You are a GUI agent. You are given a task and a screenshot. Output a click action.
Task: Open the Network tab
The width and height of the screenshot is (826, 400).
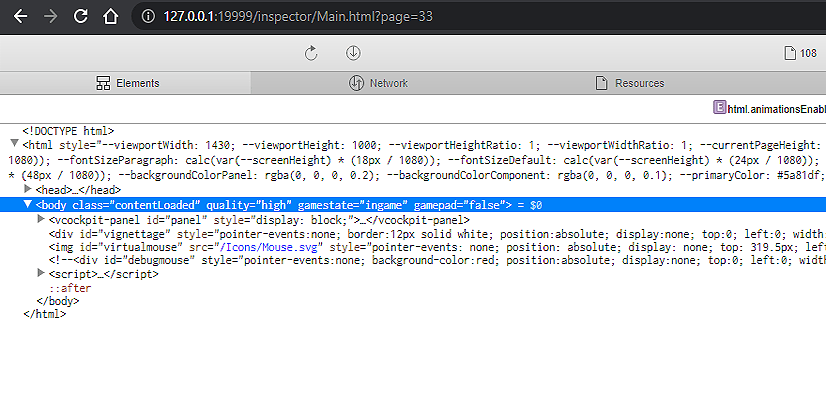pos(378,83)
